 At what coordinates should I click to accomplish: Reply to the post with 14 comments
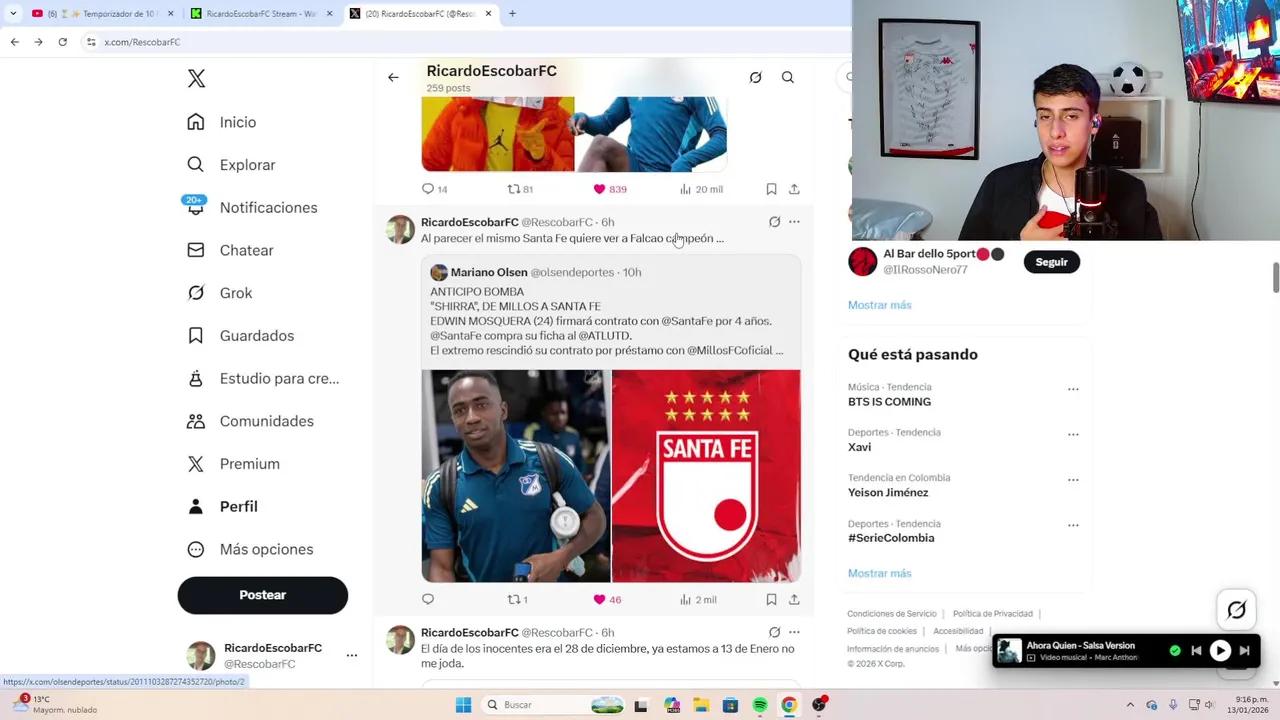428,189
